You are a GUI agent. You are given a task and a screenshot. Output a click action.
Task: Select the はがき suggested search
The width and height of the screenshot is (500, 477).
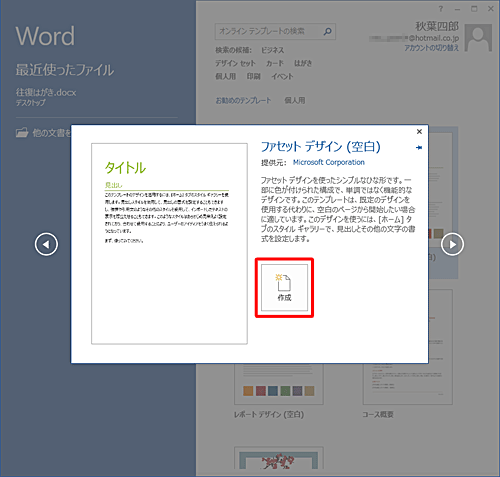303,63
